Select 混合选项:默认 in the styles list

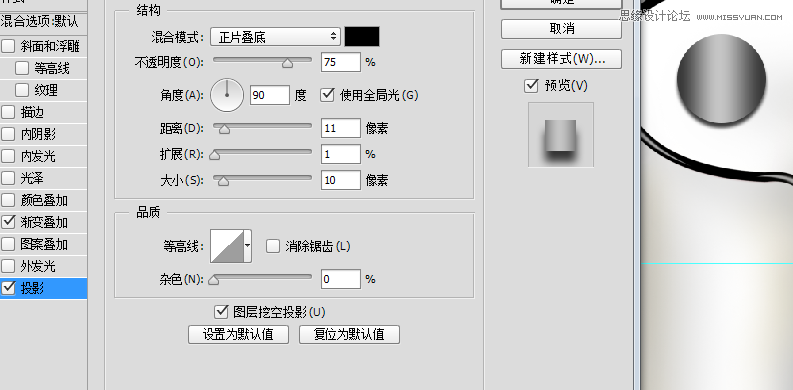39,22
